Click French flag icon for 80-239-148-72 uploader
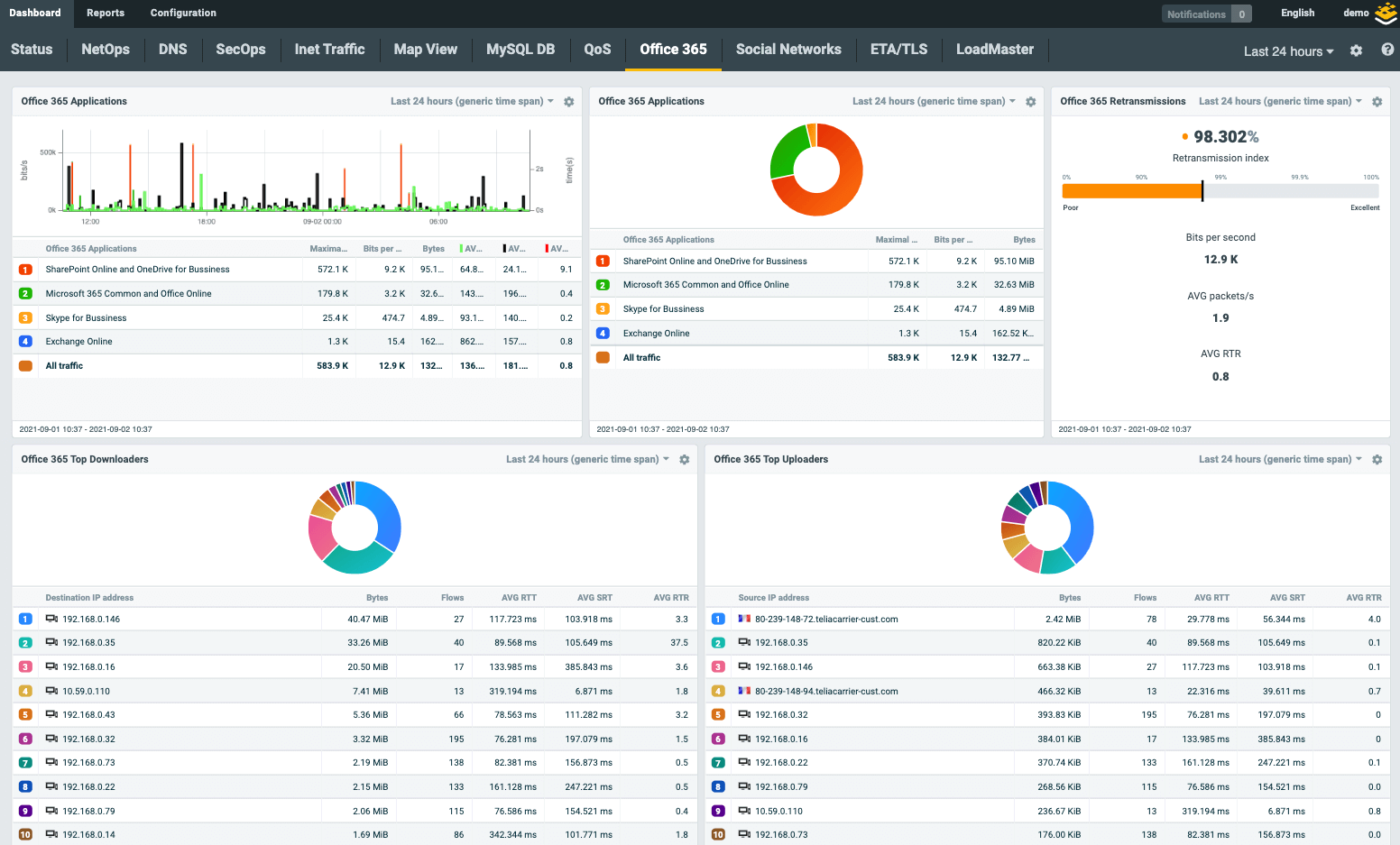1400x845 pixels. point(744,619)
